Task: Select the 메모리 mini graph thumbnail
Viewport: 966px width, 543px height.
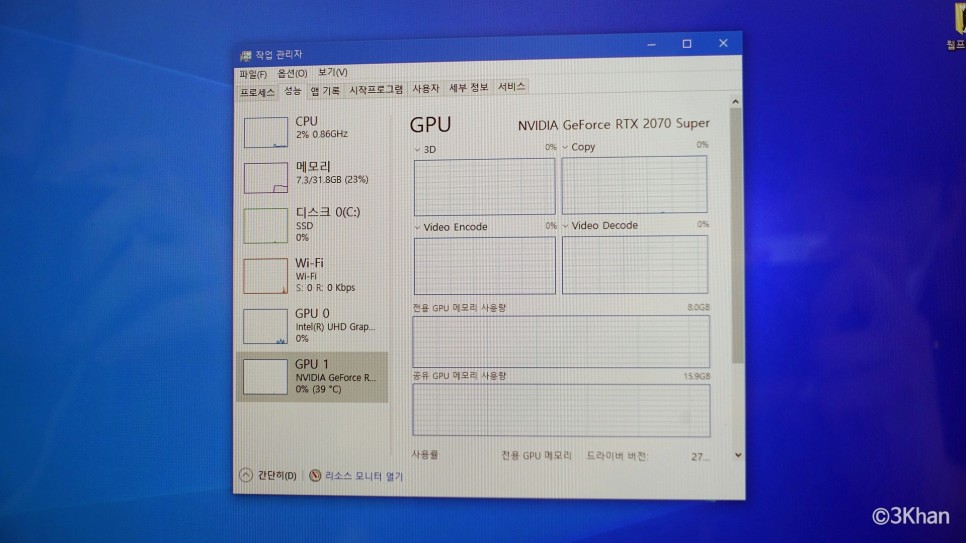Action: click(266, 178)
